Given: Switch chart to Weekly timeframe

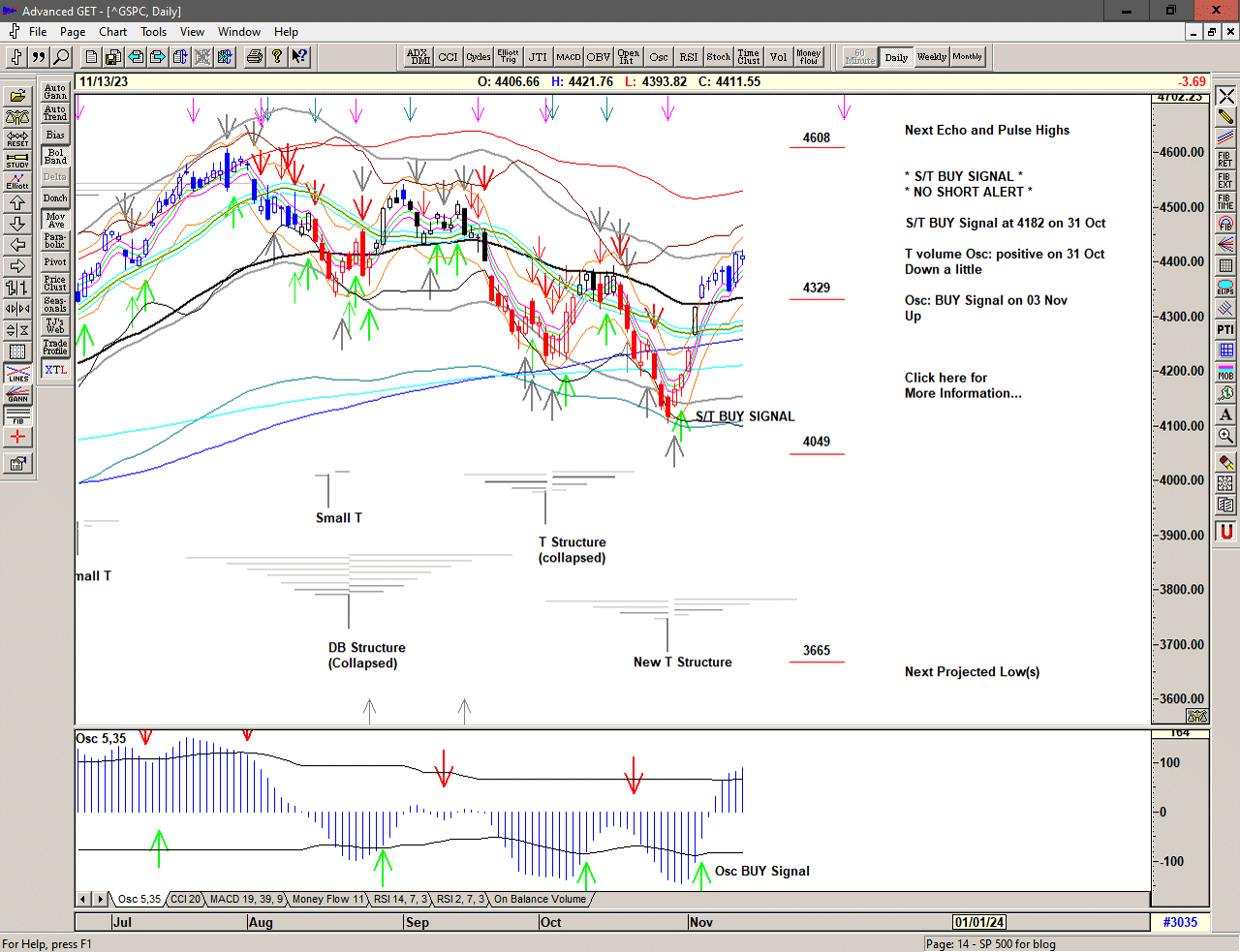Looking at the screenshot, I should [x=931, y=57].
